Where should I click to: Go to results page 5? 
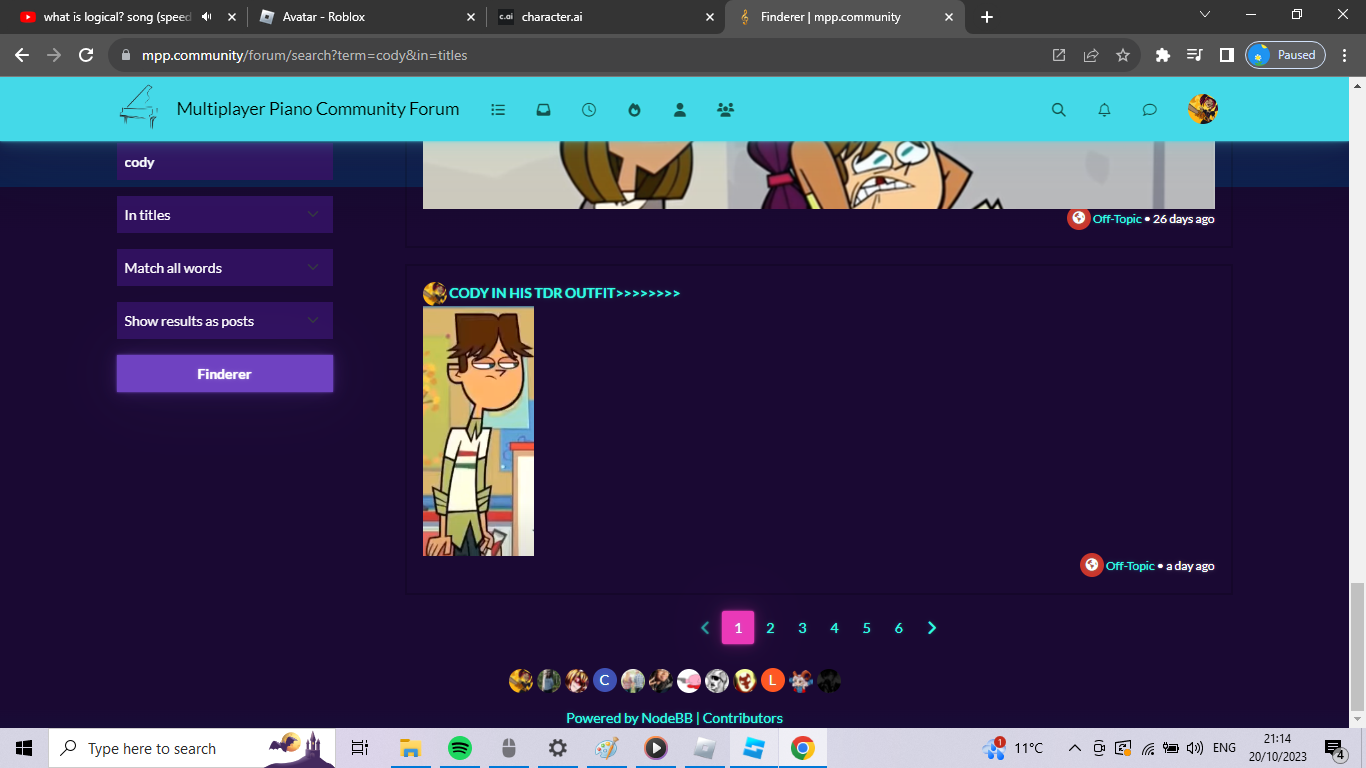(x=866, y=628)
